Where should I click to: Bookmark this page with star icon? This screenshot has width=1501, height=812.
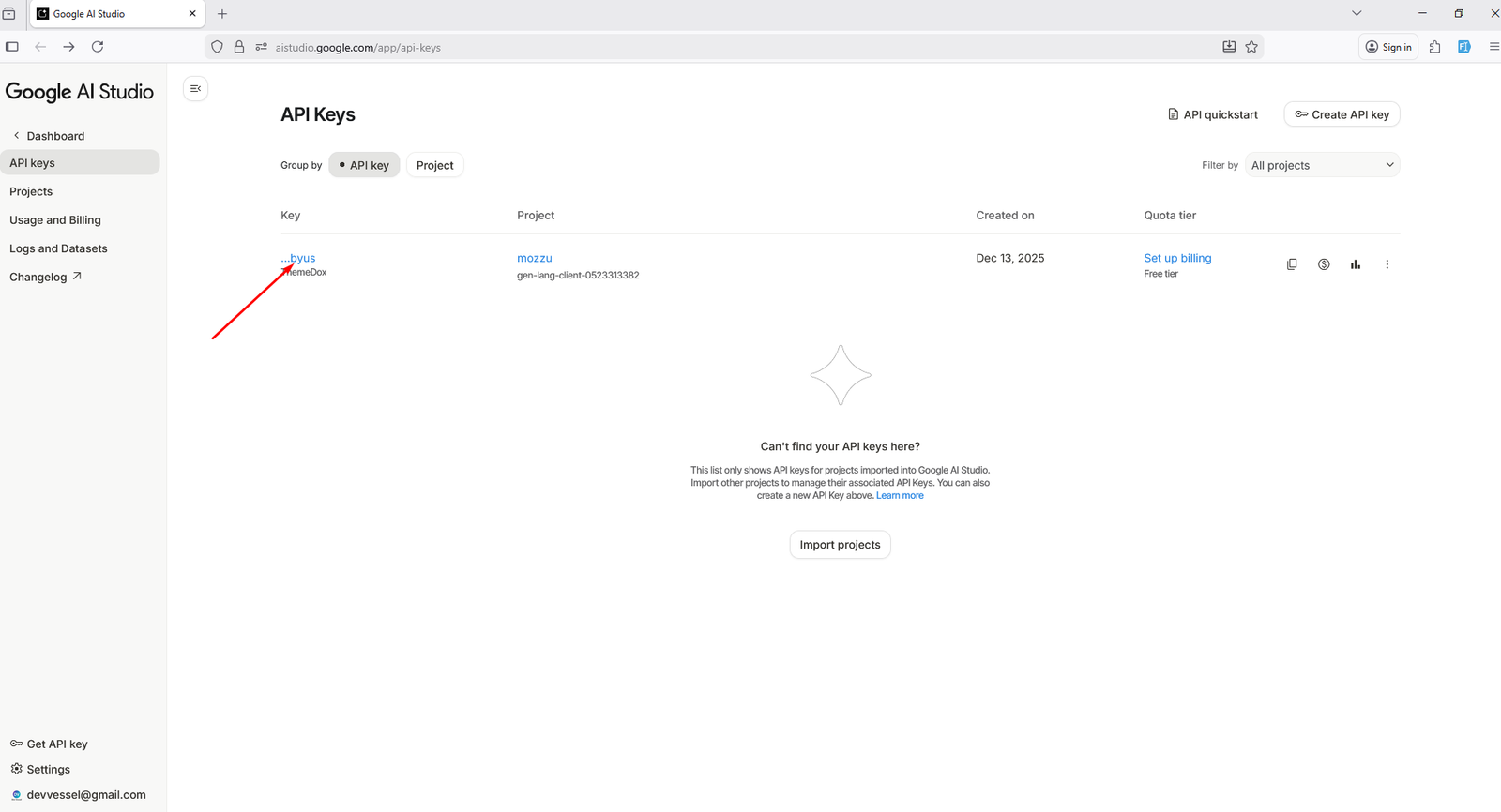[x=1251, y=47]
